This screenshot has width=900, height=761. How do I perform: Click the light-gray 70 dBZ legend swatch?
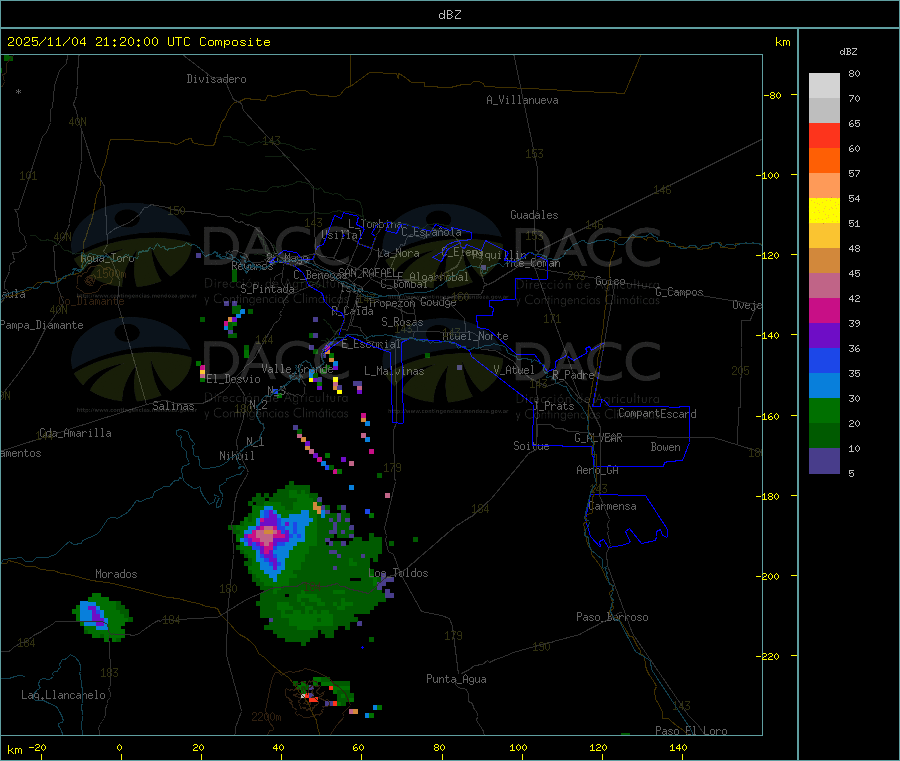point(824,111)
